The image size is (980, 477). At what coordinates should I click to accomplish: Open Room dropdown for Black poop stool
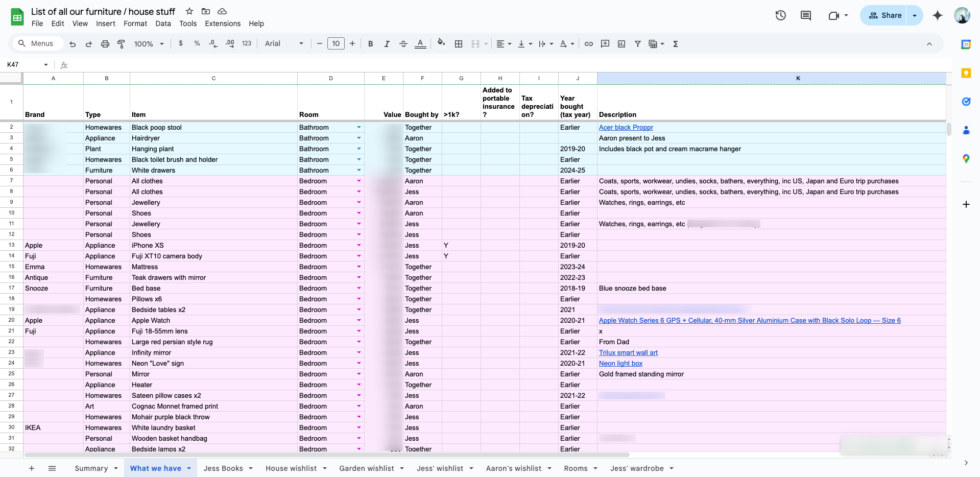point(358,128)
